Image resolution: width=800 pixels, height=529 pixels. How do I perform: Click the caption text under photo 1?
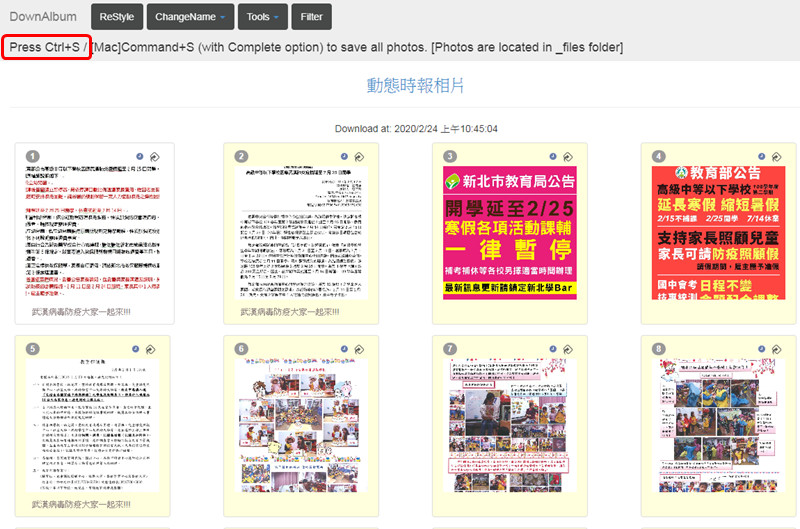pyautogui.click(x=81, y=312)
